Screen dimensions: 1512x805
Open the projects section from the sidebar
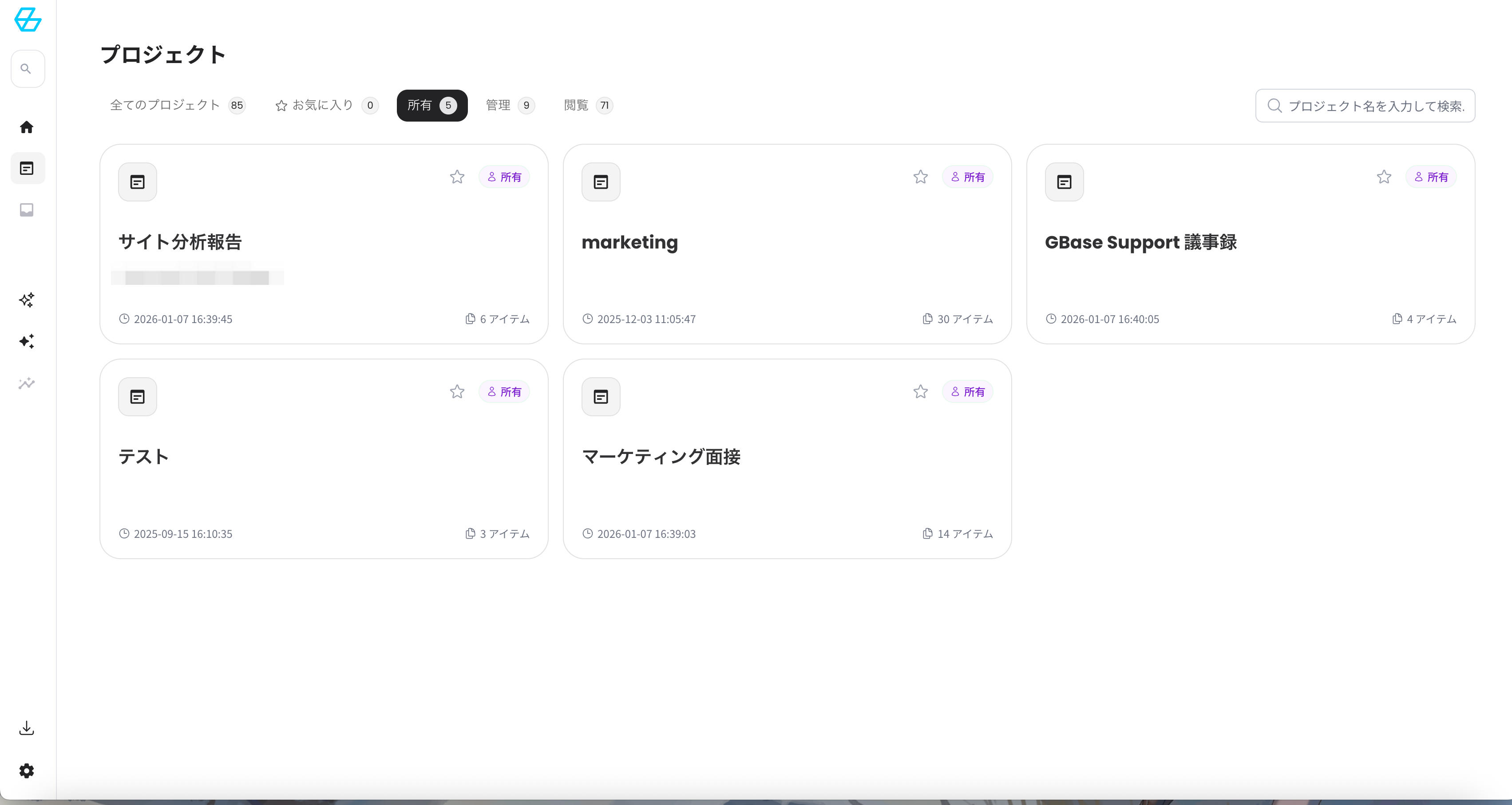point(27,168)
